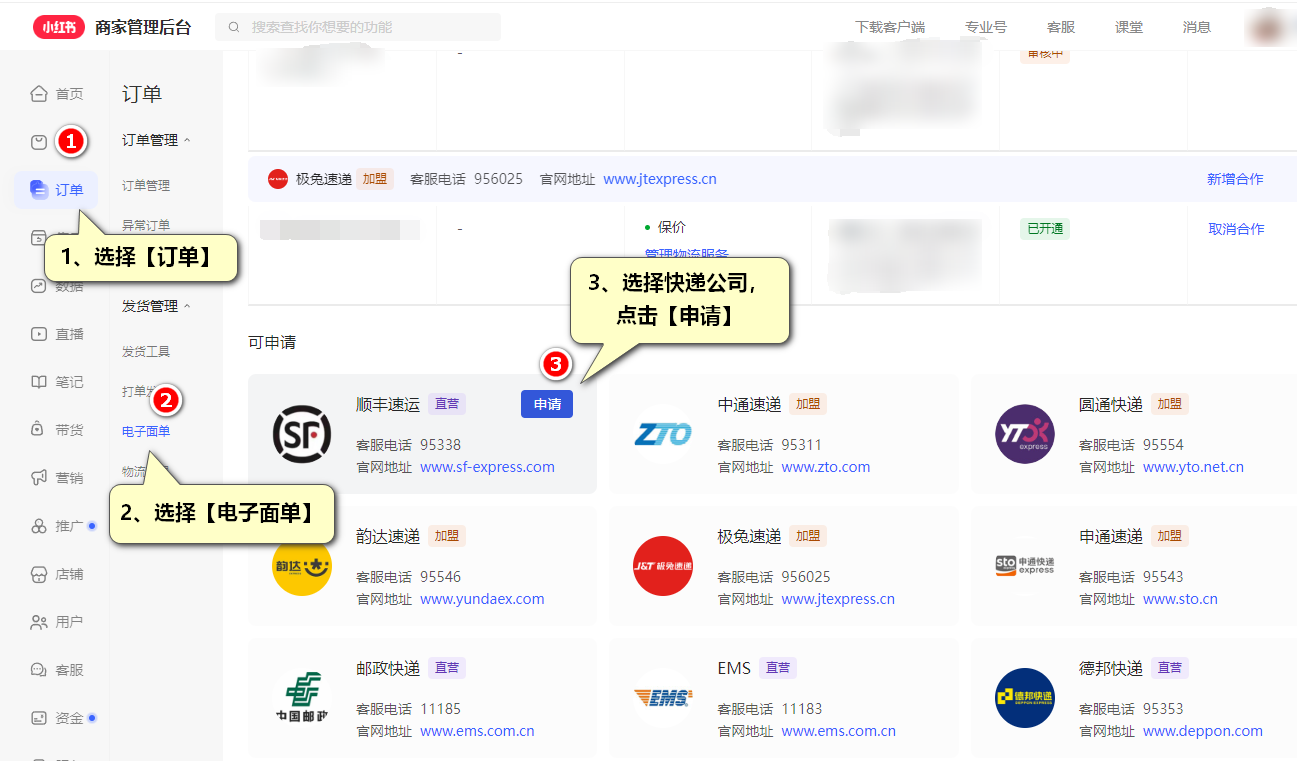Click the 小红书 logo
This screenshot has width=1297, height=761.
[x=59, y=27]
